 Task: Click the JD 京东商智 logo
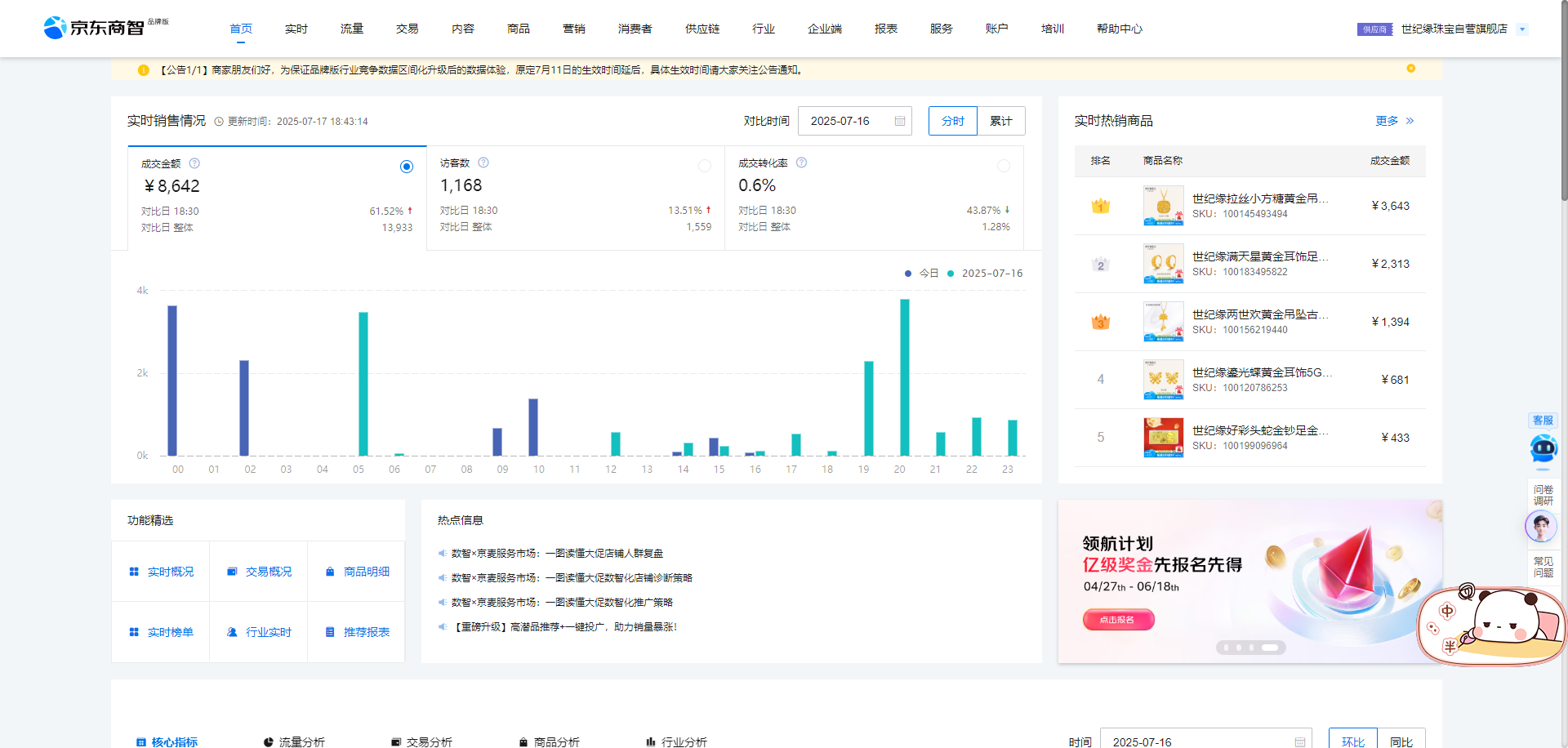pos(95,28)
